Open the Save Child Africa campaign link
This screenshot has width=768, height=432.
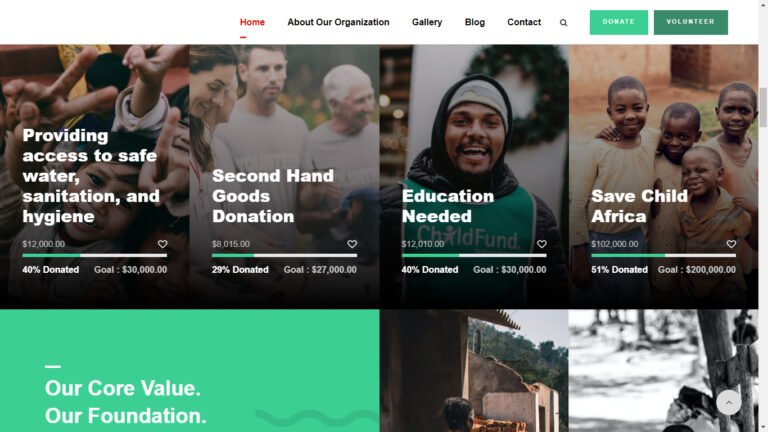coord(640,206)
